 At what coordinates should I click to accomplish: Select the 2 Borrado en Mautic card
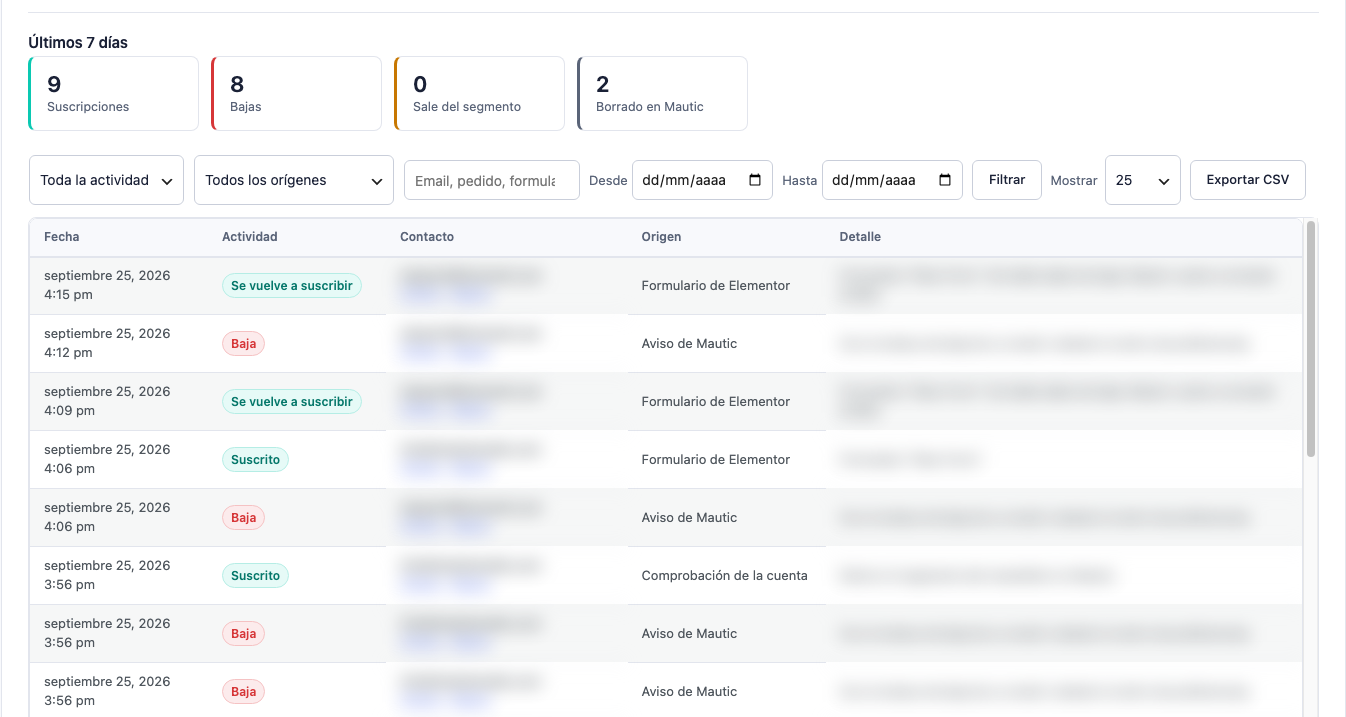[662, 93]
